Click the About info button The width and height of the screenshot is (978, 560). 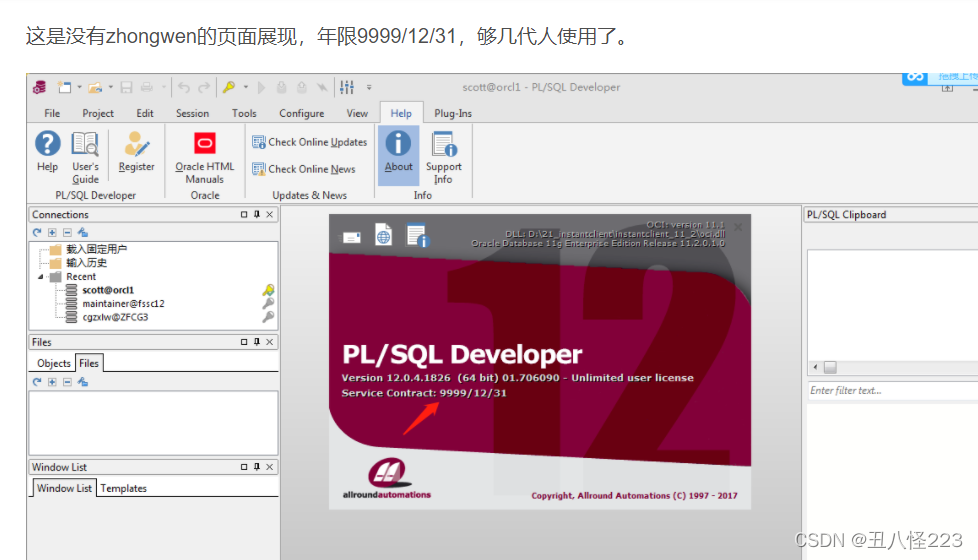tap(398, 156)
